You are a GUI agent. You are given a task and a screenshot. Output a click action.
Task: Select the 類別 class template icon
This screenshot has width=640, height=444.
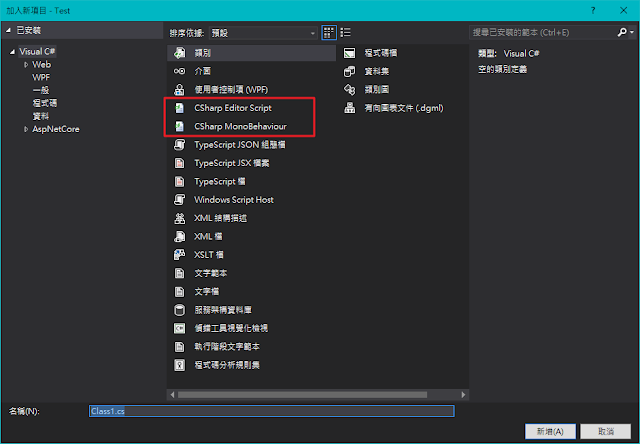(x=180, y=53)
